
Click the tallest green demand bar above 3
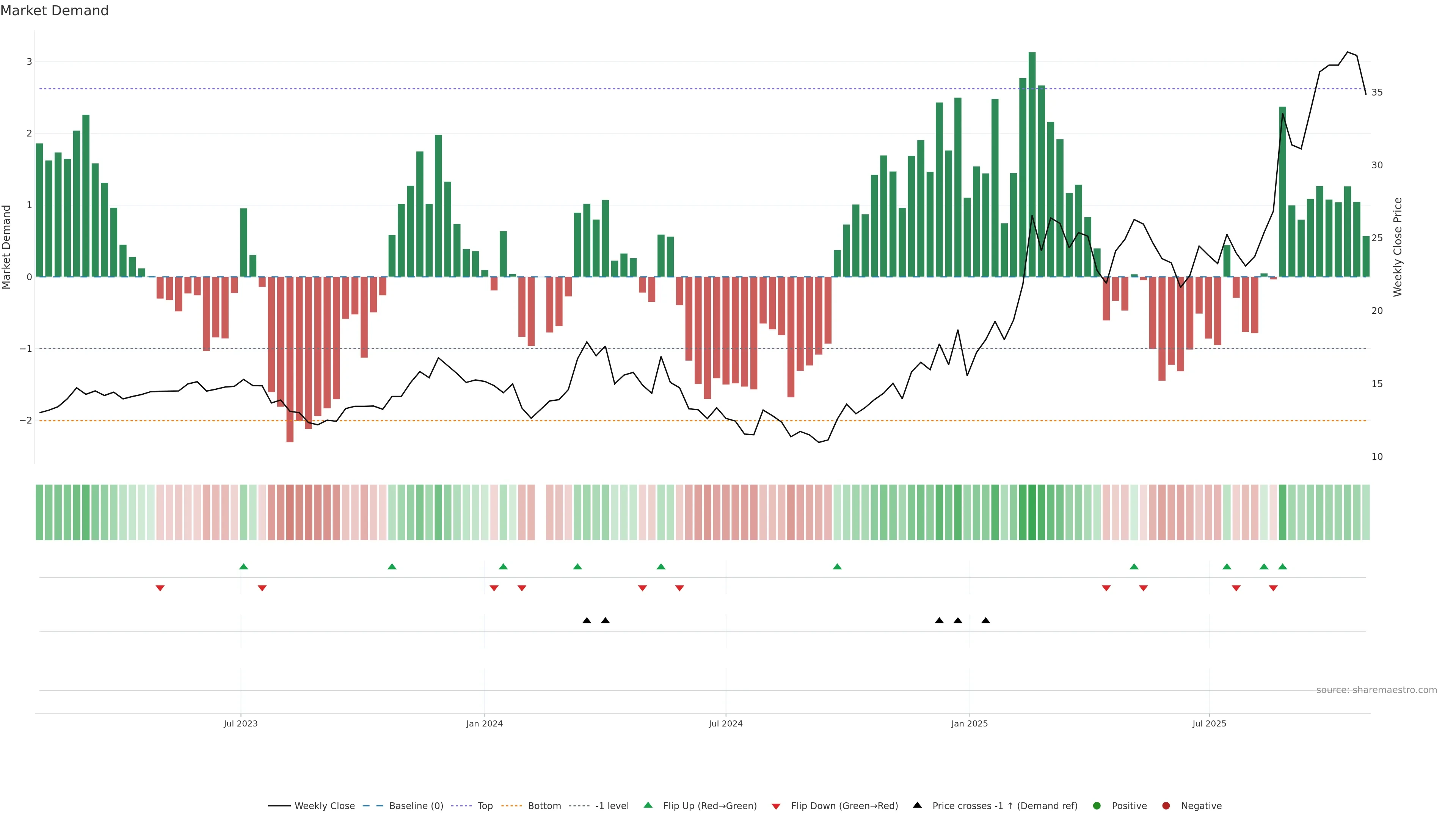1032,164
